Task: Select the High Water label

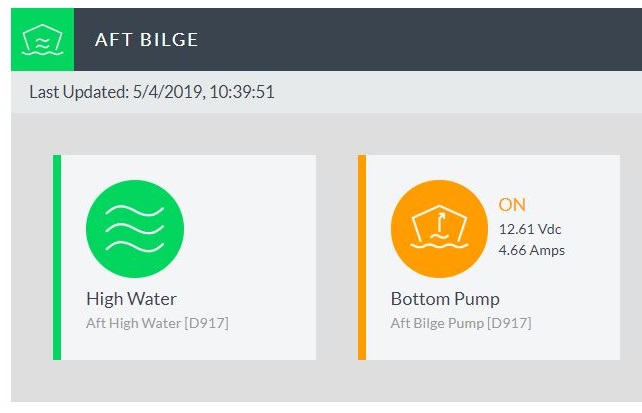Action: tap(131, 299)
